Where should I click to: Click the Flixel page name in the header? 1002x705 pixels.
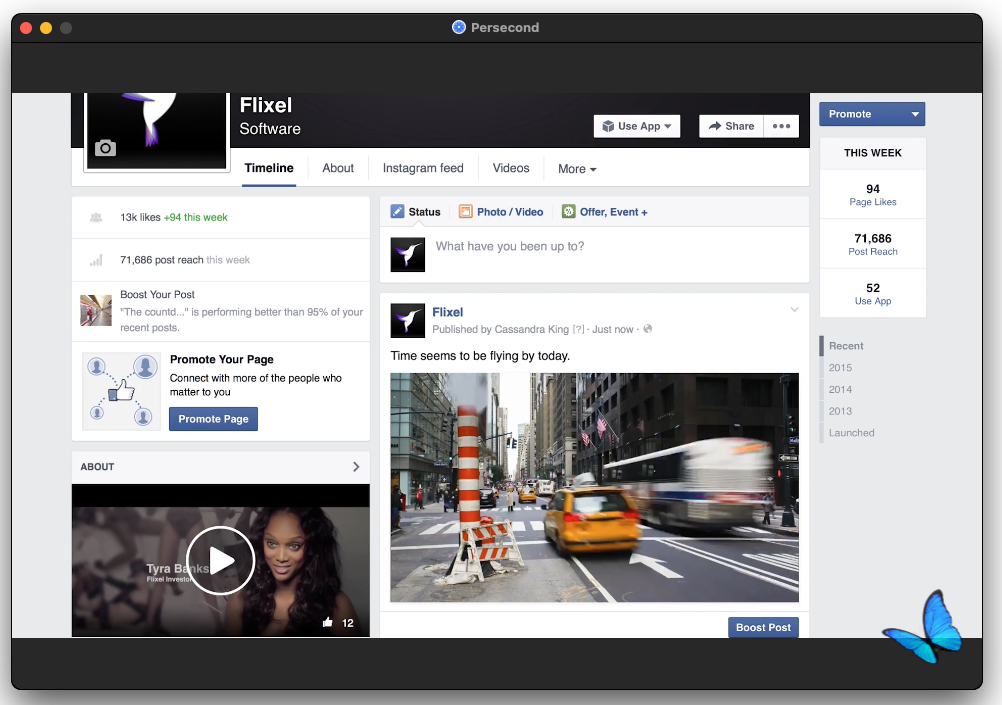266,105
